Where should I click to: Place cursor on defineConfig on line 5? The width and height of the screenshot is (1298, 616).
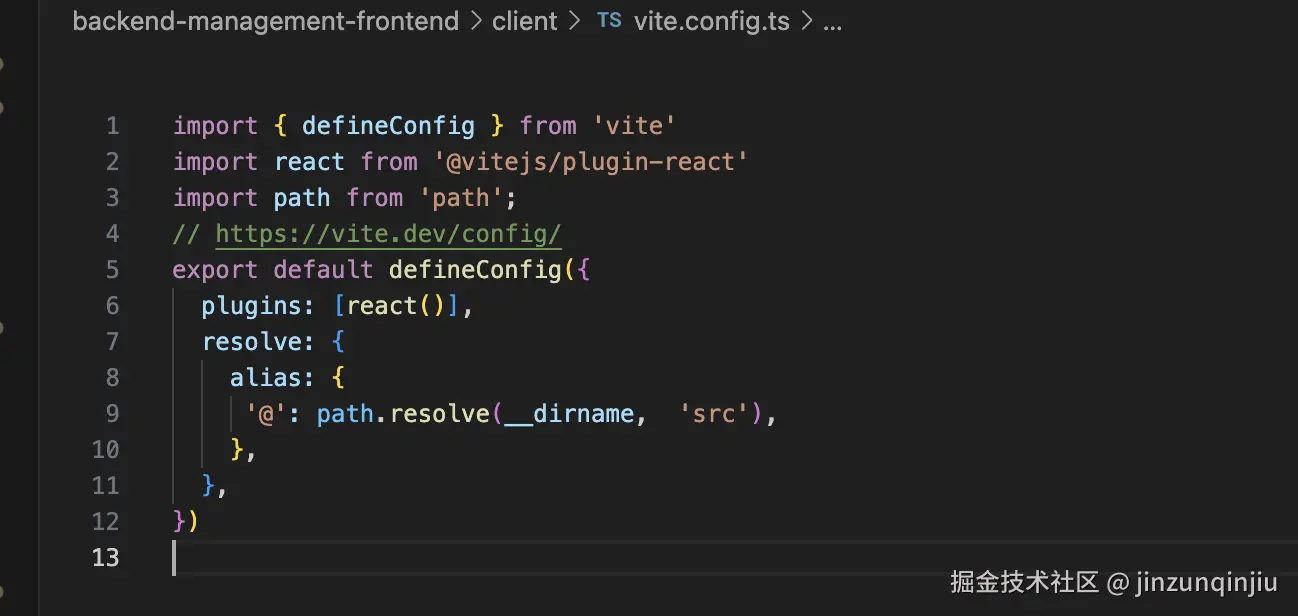point(475,270)
